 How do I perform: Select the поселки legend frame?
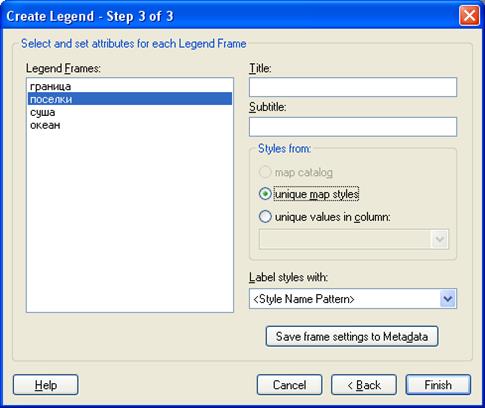130,99
